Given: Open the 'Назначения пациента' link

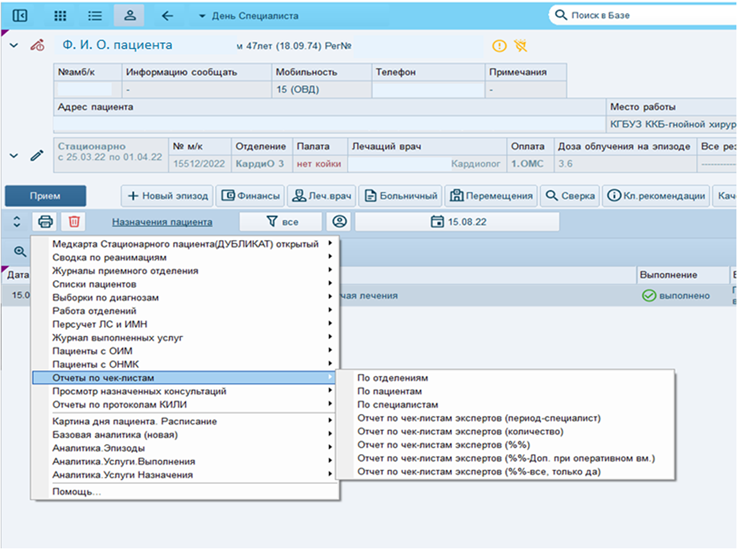Looking at the screenshot, I should [x=162, y=222].
